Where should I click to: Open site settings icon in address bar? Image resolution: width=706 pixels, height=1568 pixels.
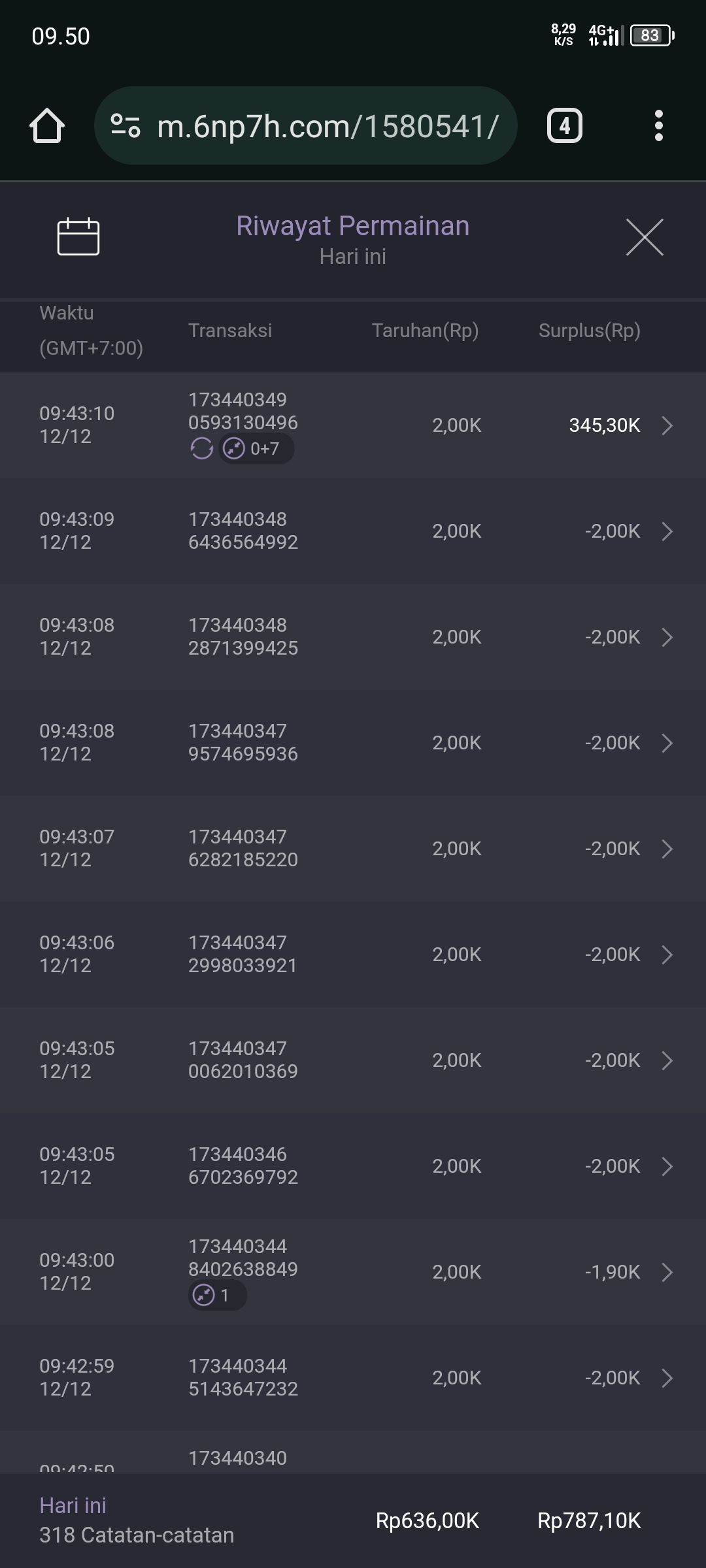[126, 125]
